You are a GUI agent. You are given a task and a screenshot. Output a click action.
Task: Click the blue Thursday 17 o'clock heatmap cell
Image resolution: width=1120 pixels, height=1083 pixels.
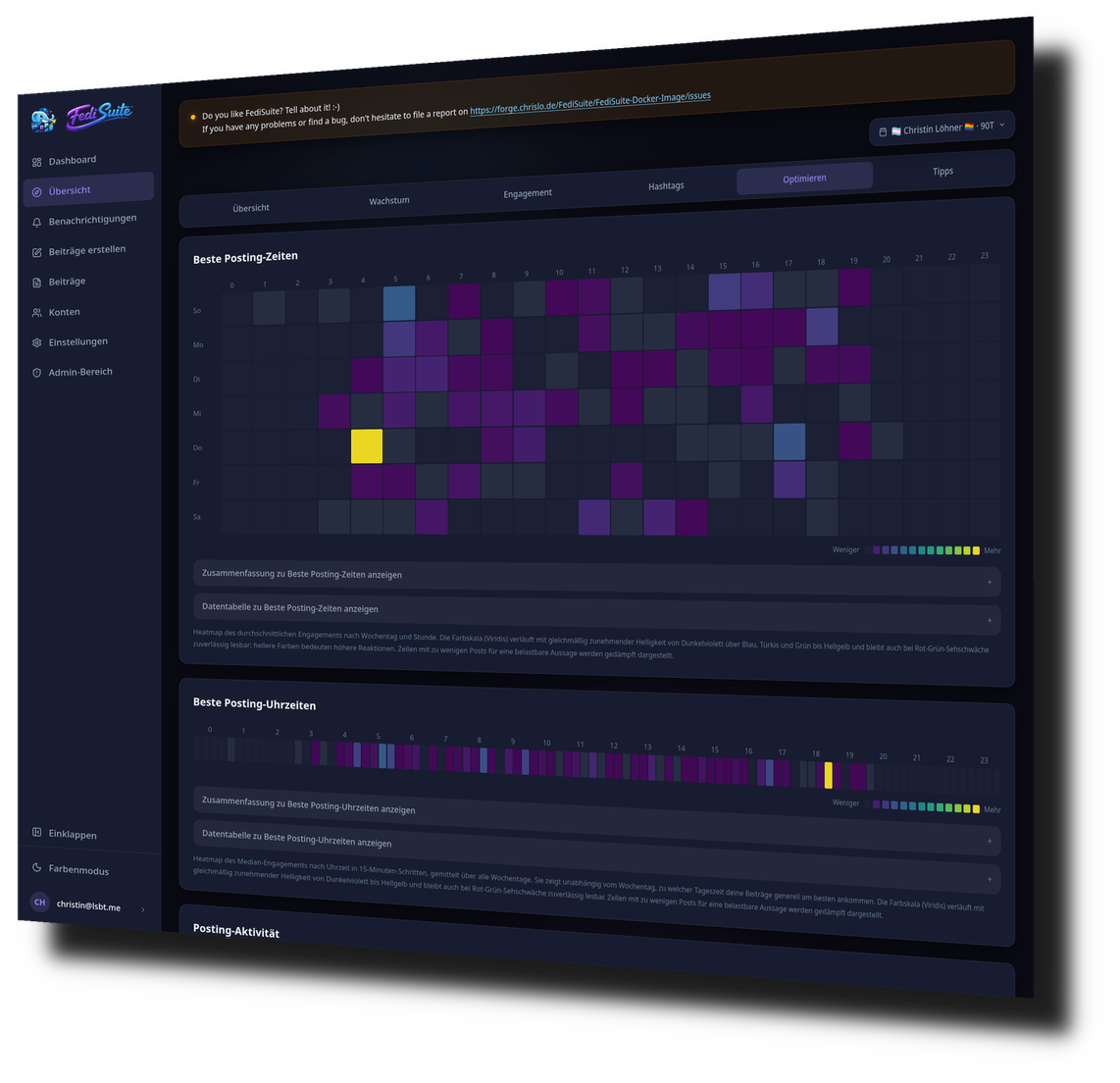coord(789,441)
